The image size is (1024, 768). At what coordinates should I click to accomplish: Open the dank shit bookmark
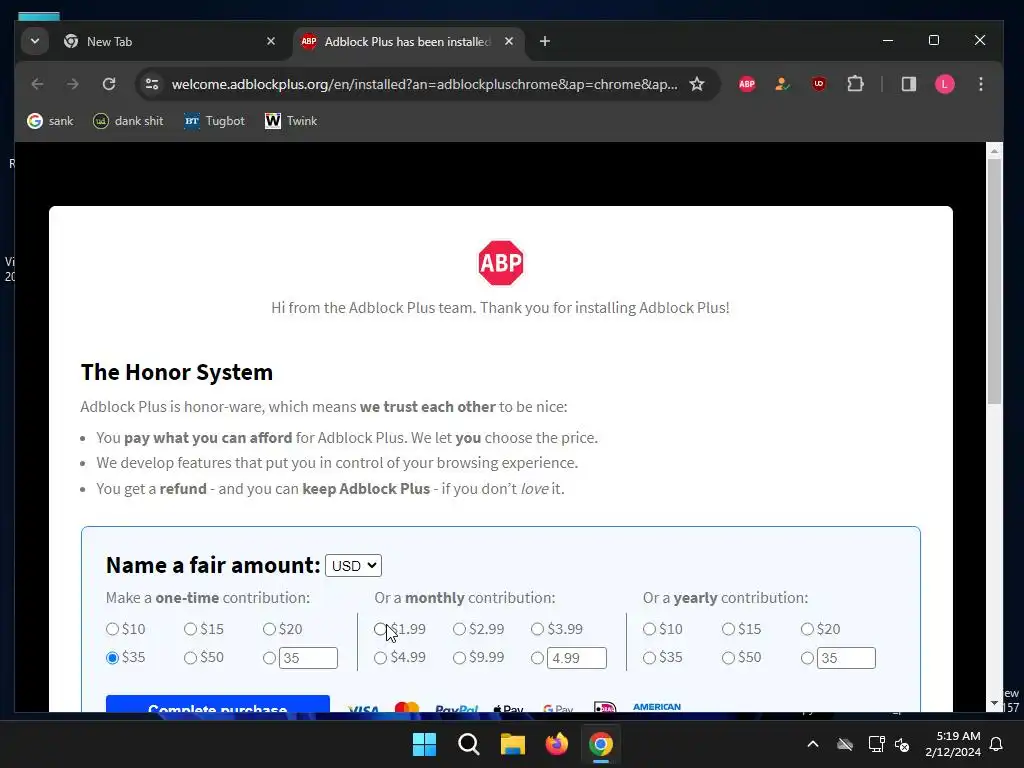coord(128,121)
